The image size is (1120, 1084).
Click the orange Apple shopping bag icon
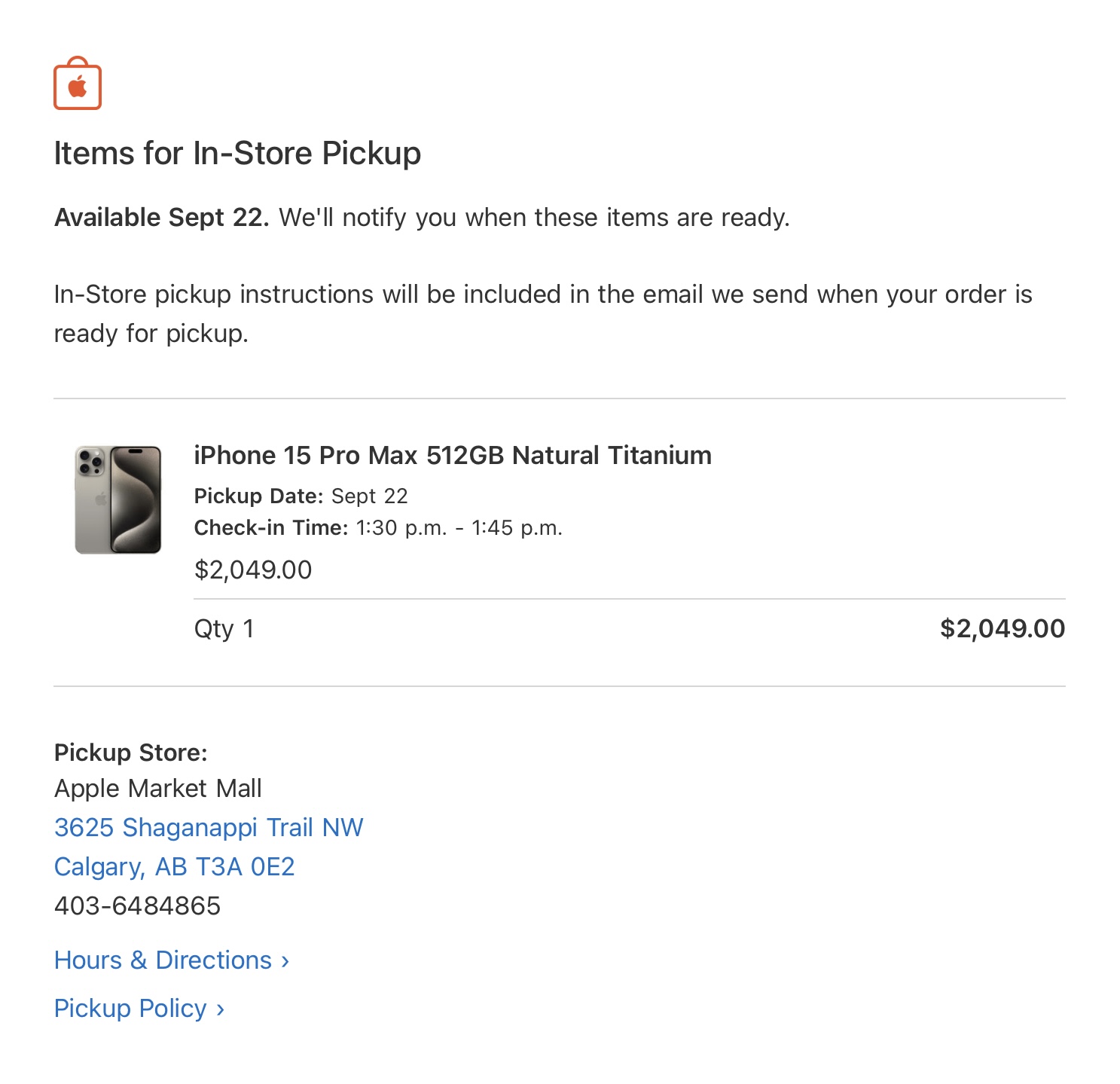click(78, 84)
